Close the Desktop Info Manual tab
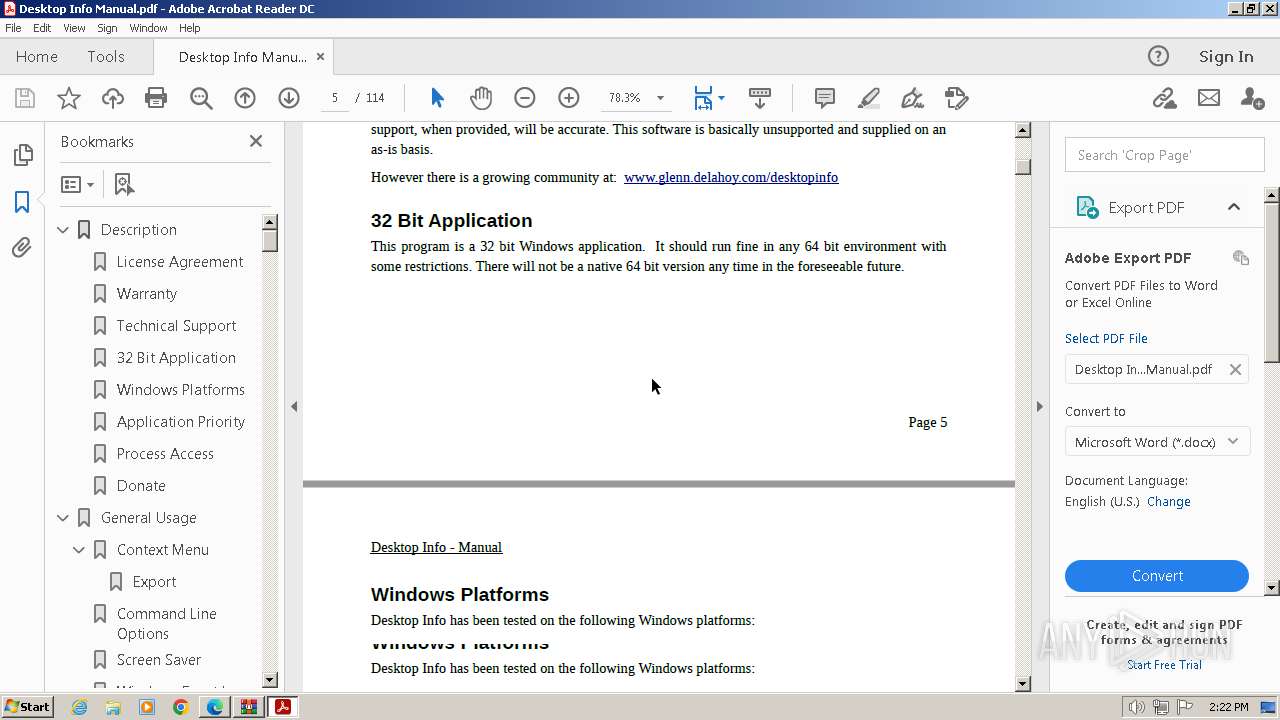 [x=320, y=57]
